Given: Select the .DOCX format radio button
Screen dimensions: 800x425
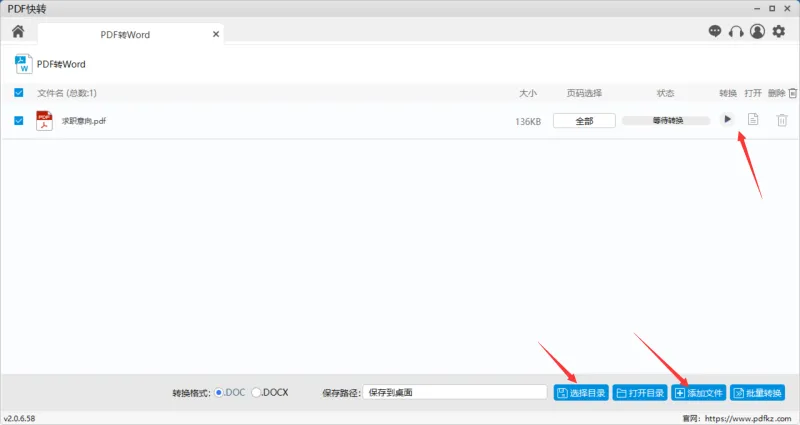Looking at the screenshot, I should 256,392.
